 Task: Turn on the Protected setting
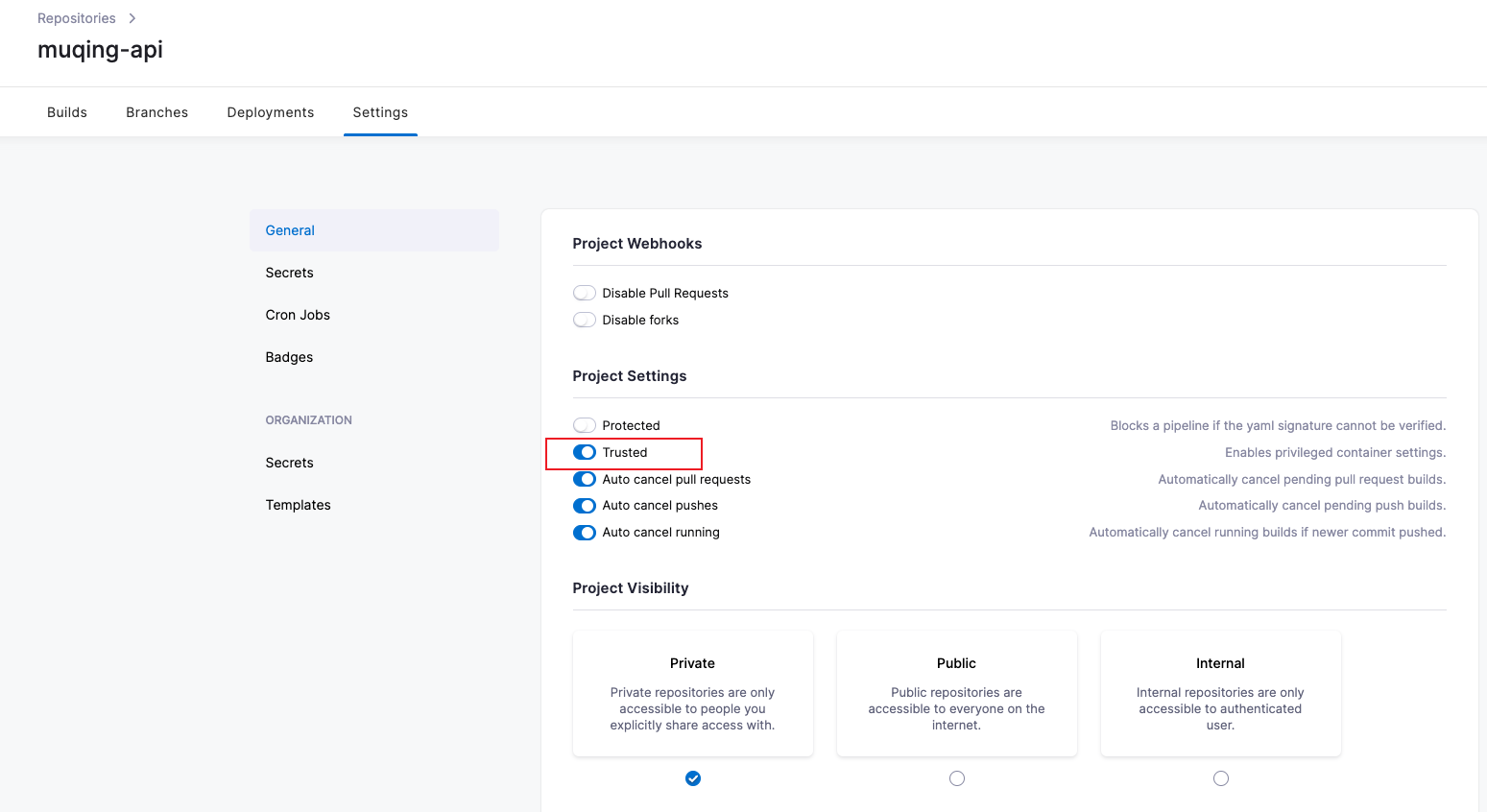click(x=585, y=425)
